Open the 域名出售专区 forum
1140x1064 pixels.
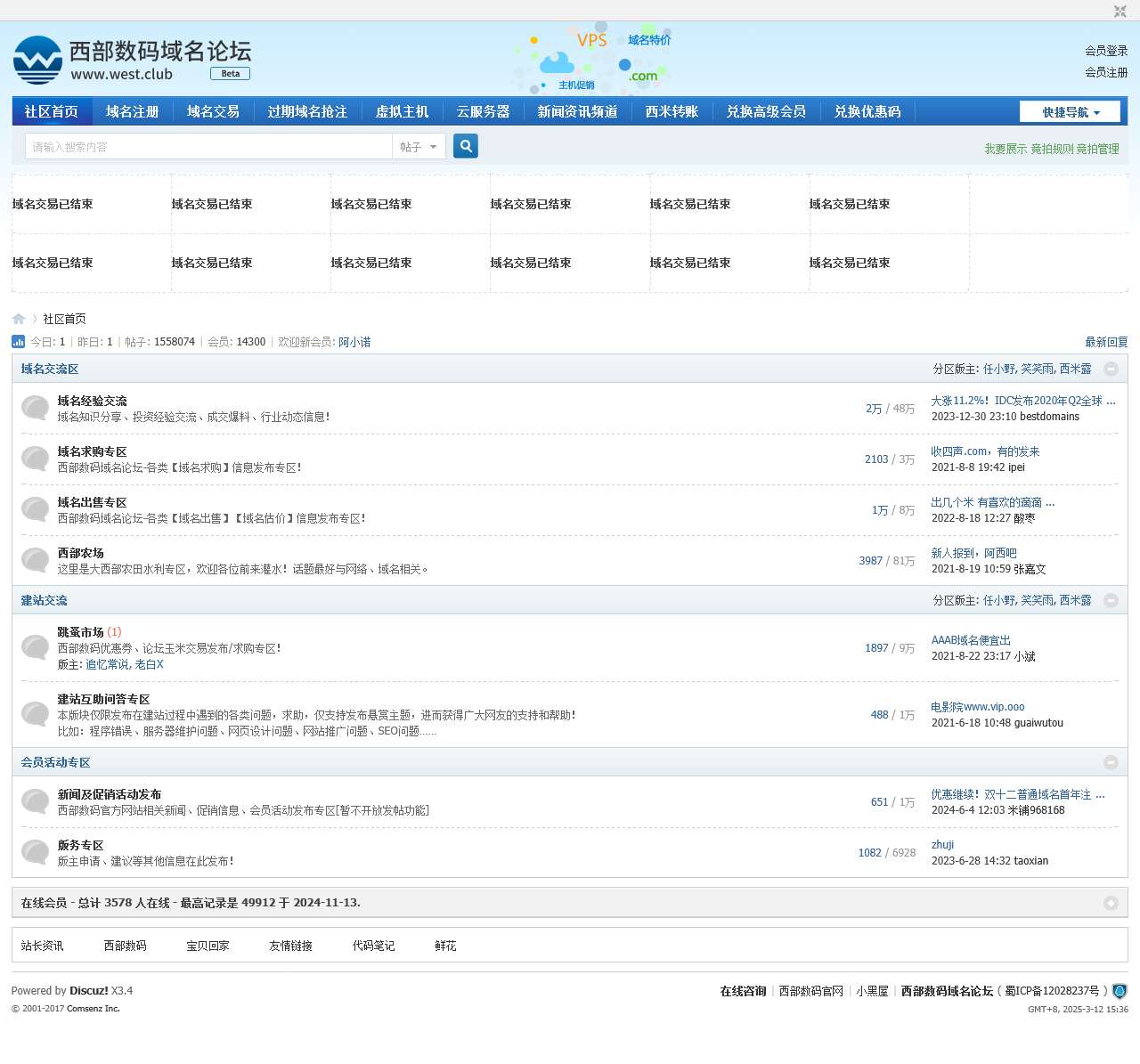point(93,502)
